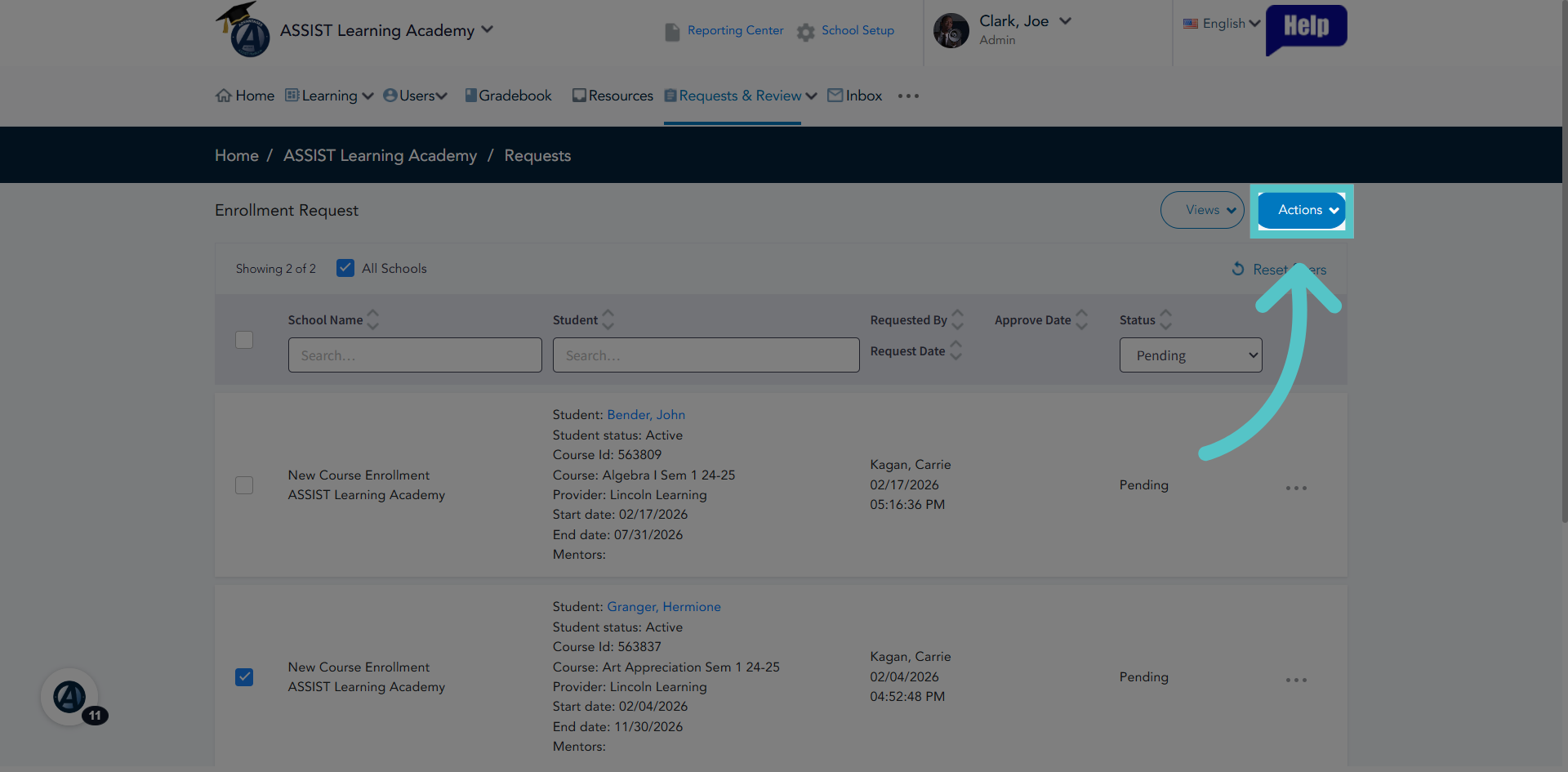Click the Reporting Center document icon

672,32
